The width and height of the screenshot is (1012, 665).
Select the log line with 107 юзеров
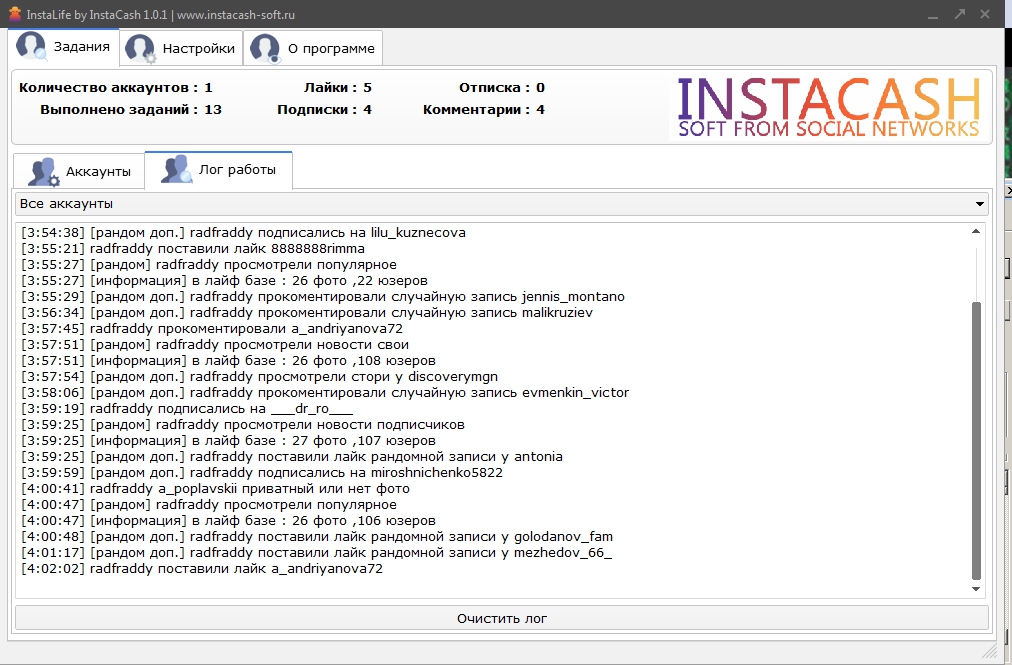tap(228, 441)
